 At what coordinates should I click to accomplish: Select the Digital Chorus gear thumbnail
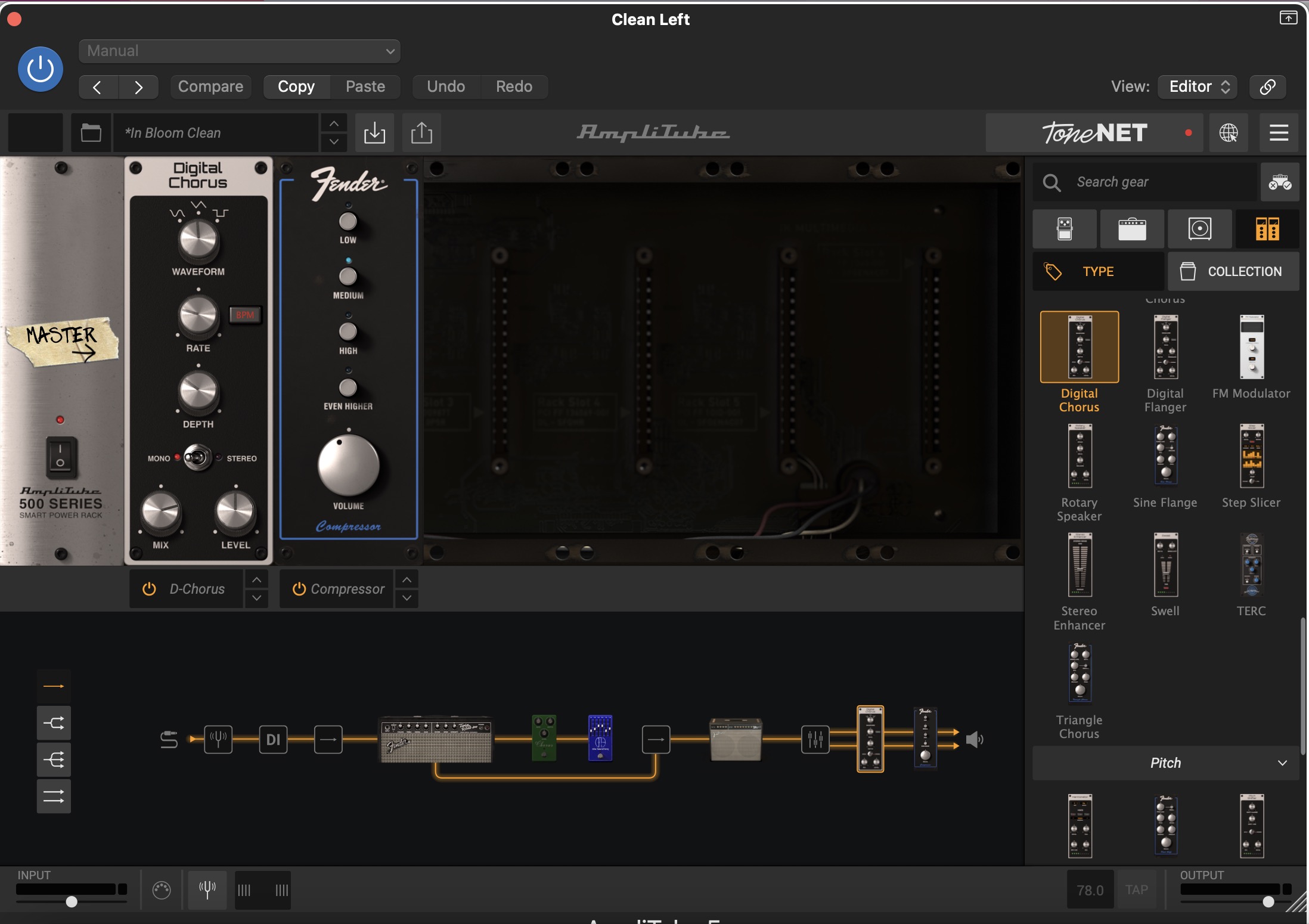click(1080, 347)
